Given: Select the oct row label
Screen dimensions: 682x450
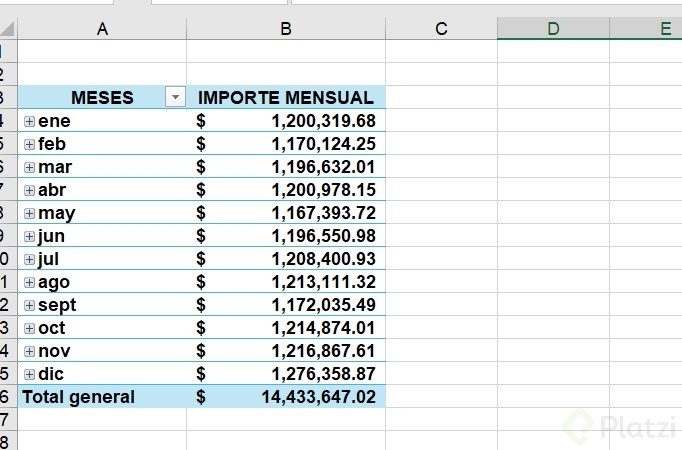Looking at the screenshot, I should tap(51, 328).
